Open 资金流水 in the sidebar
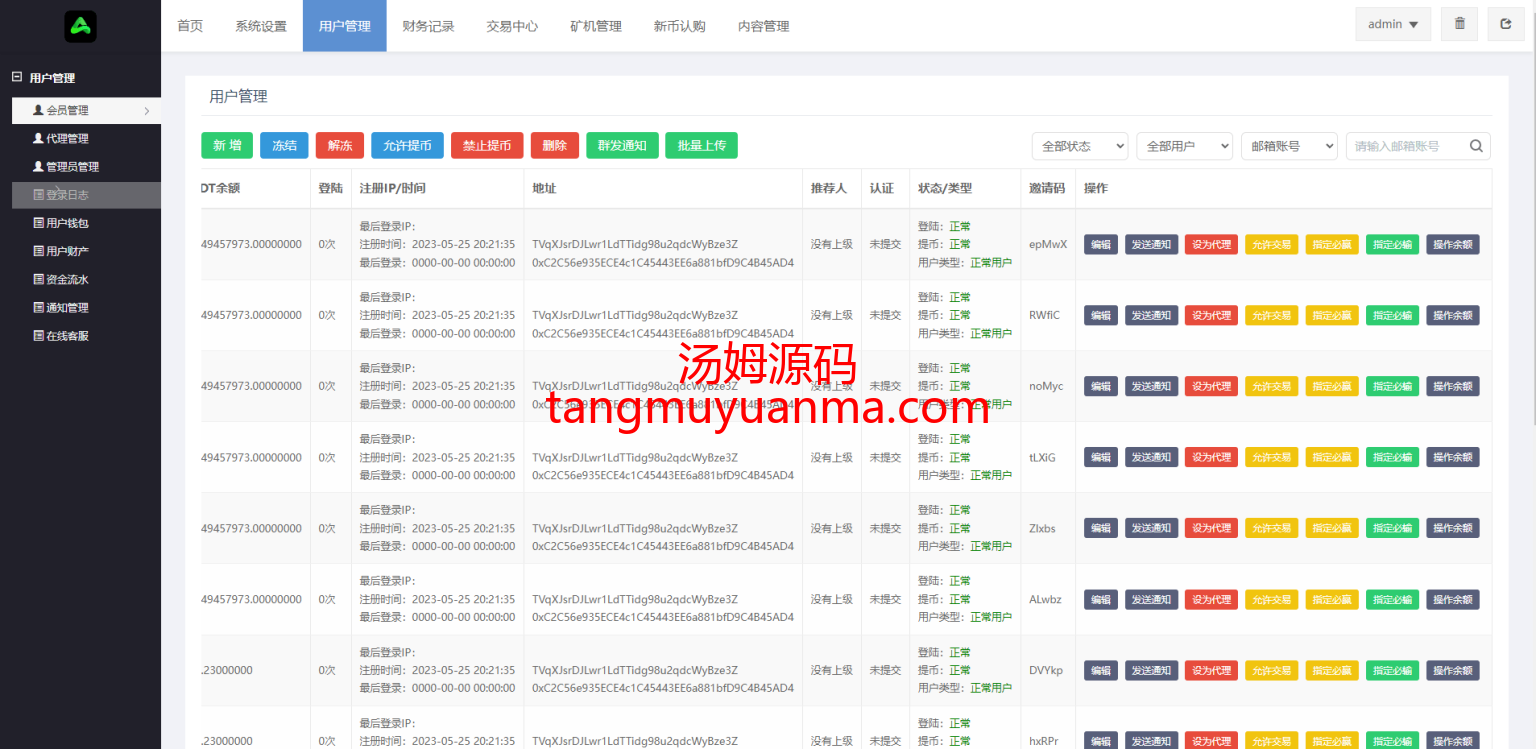Viewport: 1536px width, 749px height. coord(67,280)
